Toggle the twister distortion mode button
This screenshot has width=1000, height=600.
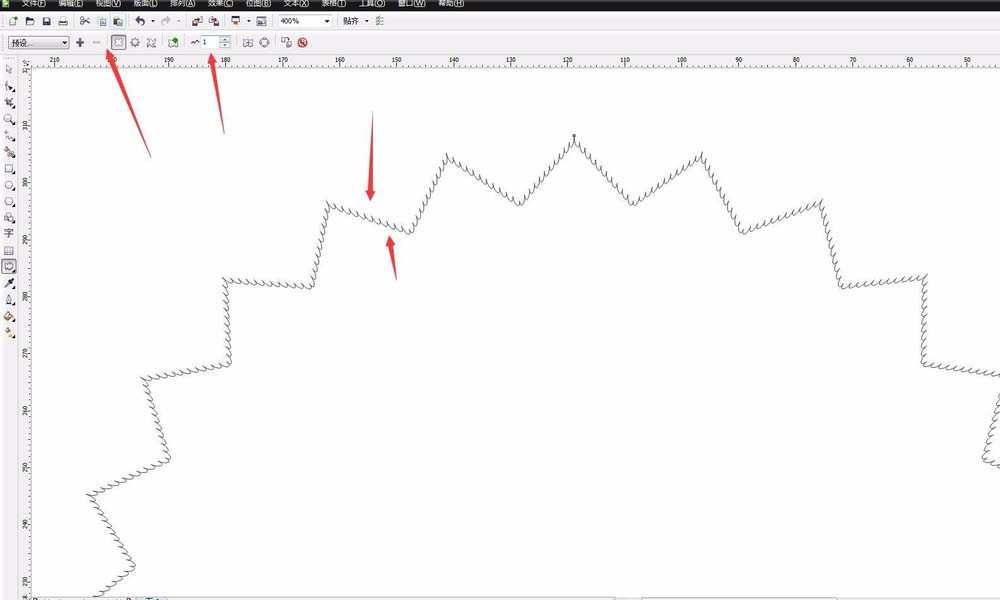click(x=151, y=42)
